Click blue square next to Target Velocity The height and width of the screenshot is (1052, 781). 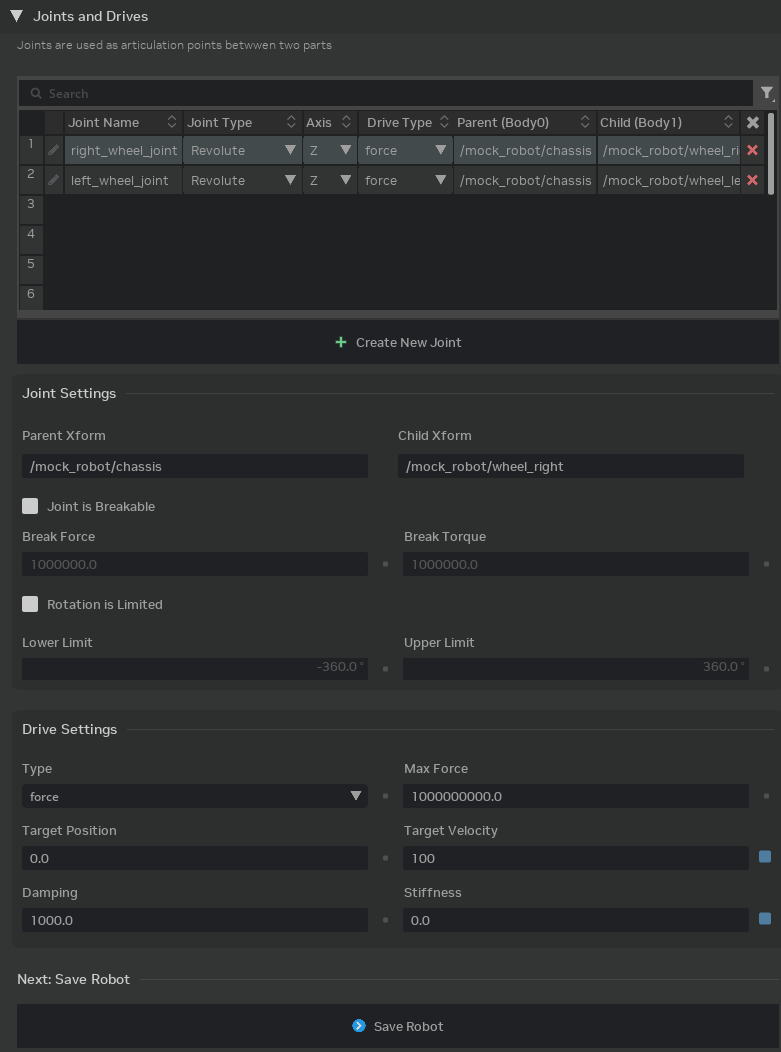(765, 857)
